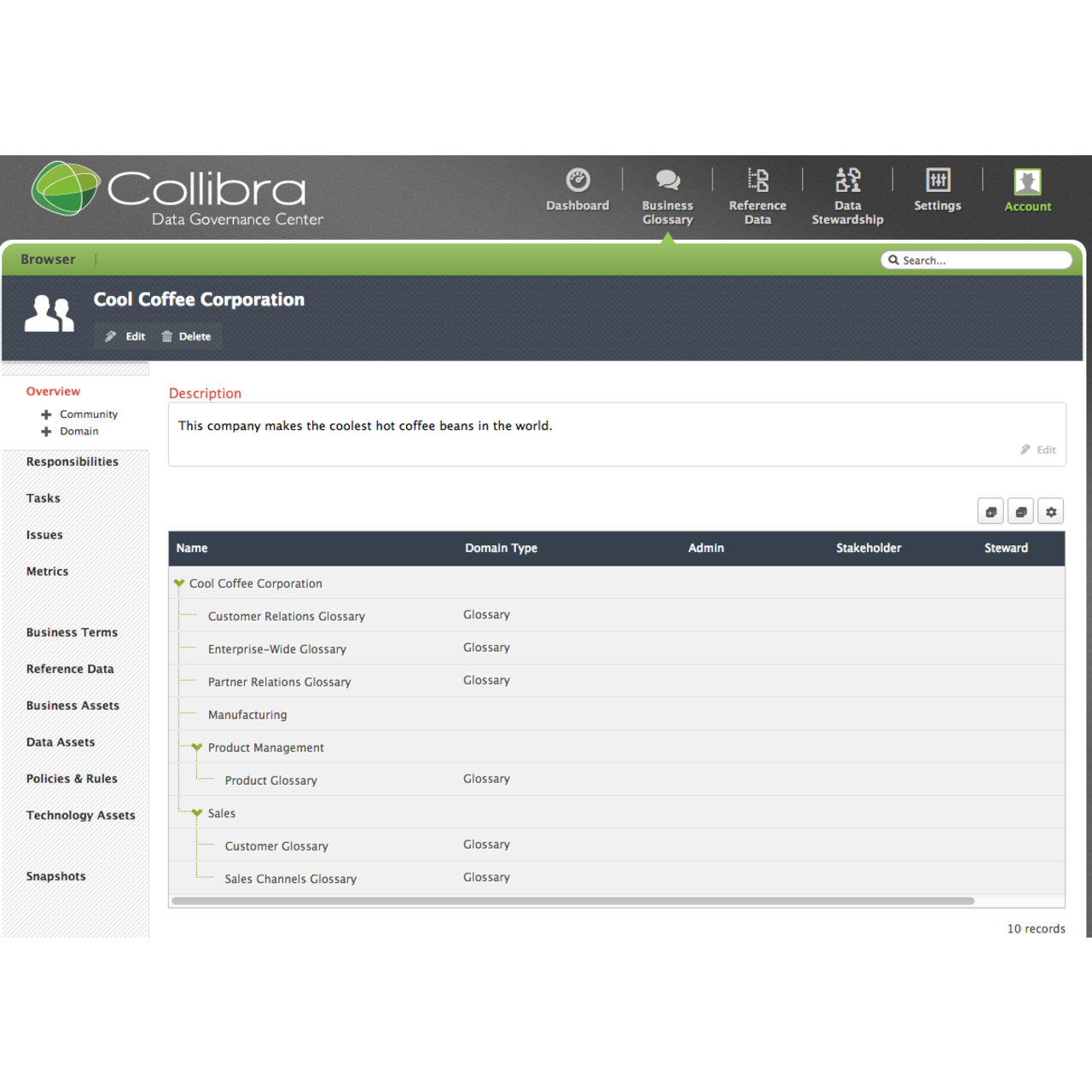Collapse all rows using the minus-box icon
Viewport: 1092px width, 1092px height.
click(1020, 510)
